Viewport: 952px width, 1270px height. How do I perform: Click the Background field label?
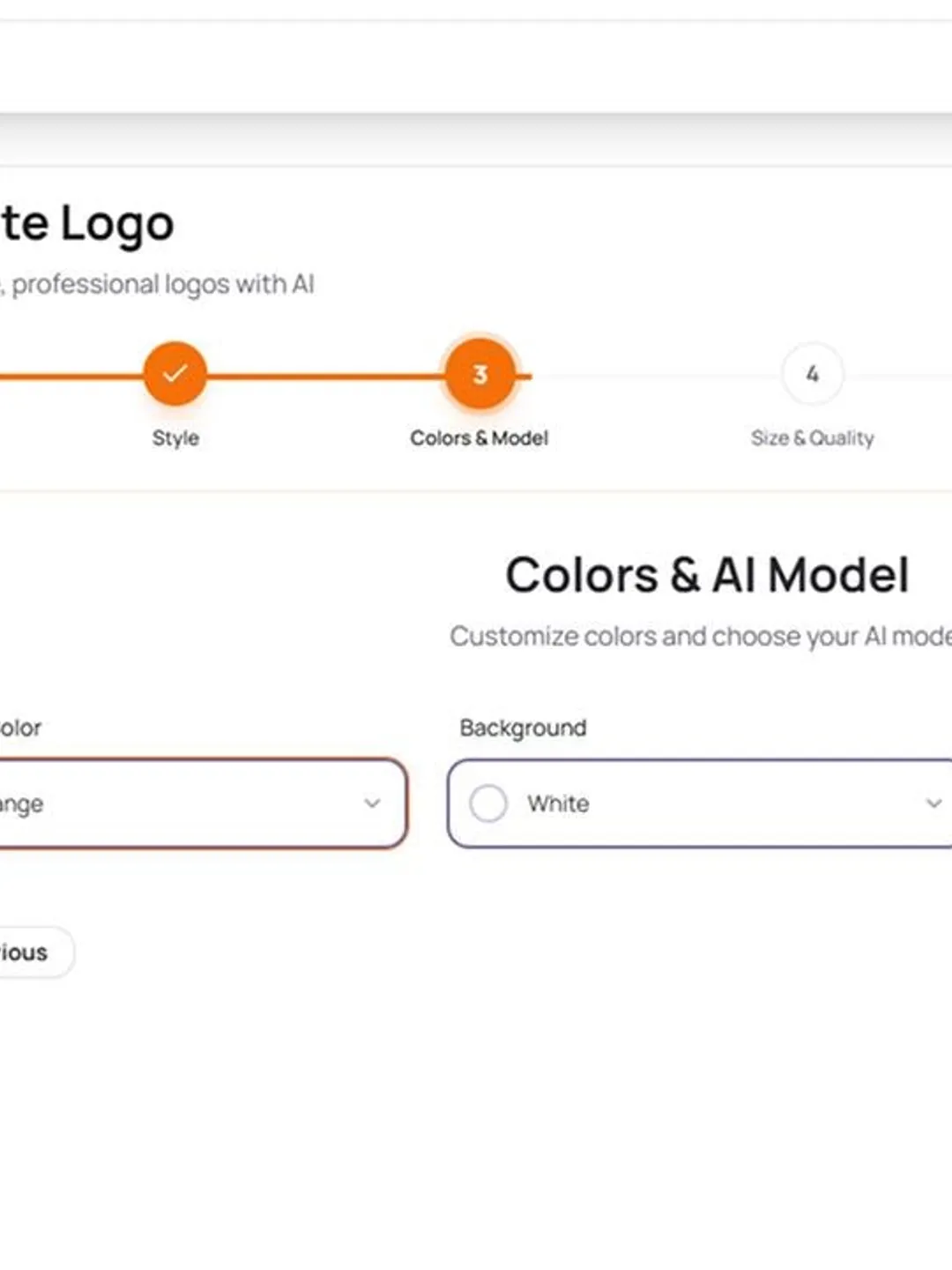[523, 728]
